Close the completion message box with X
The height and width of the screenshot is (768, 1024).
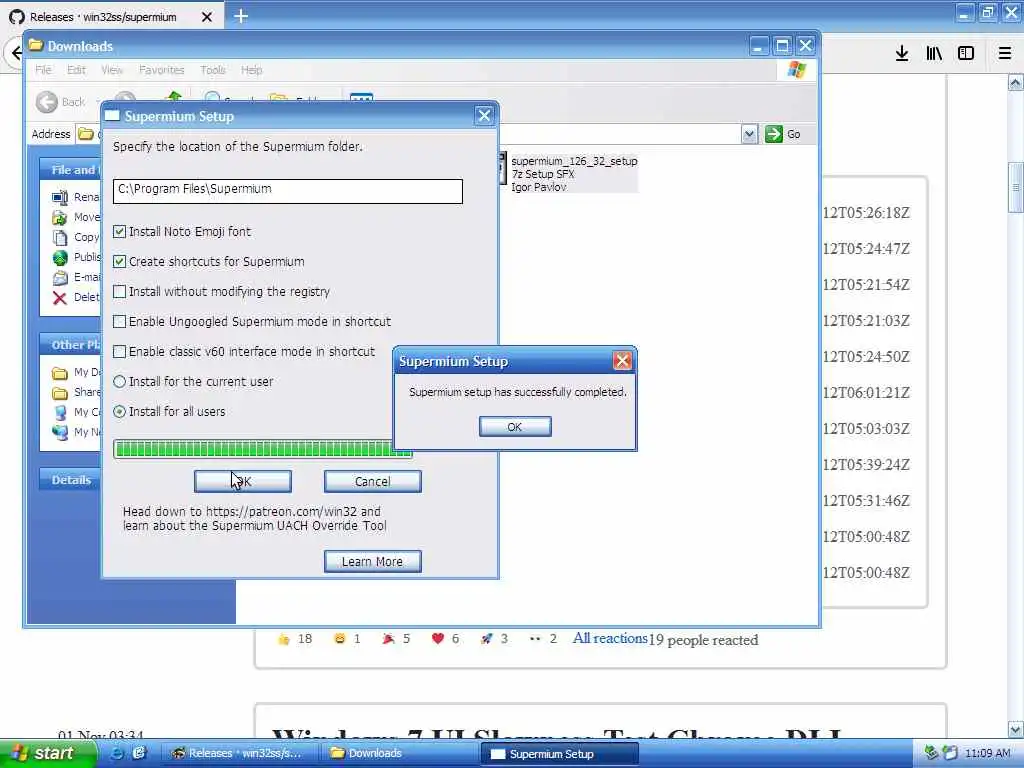[x=622, y=360]
